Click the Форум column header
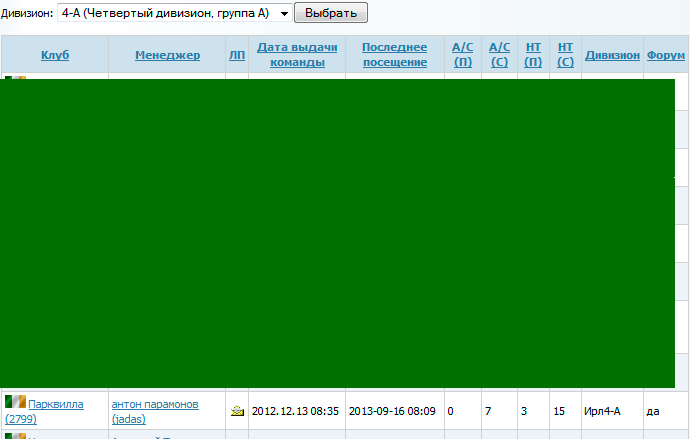Viewport: 690px width, 439px height. 665,55
